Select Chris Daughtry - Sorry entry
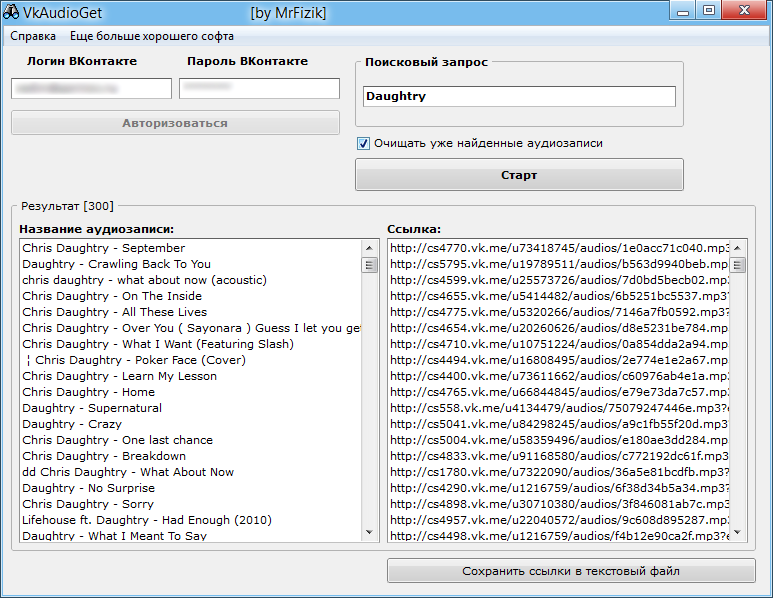Screen dimensions: 773x598 pyautogui.click(x=191, y=504)
